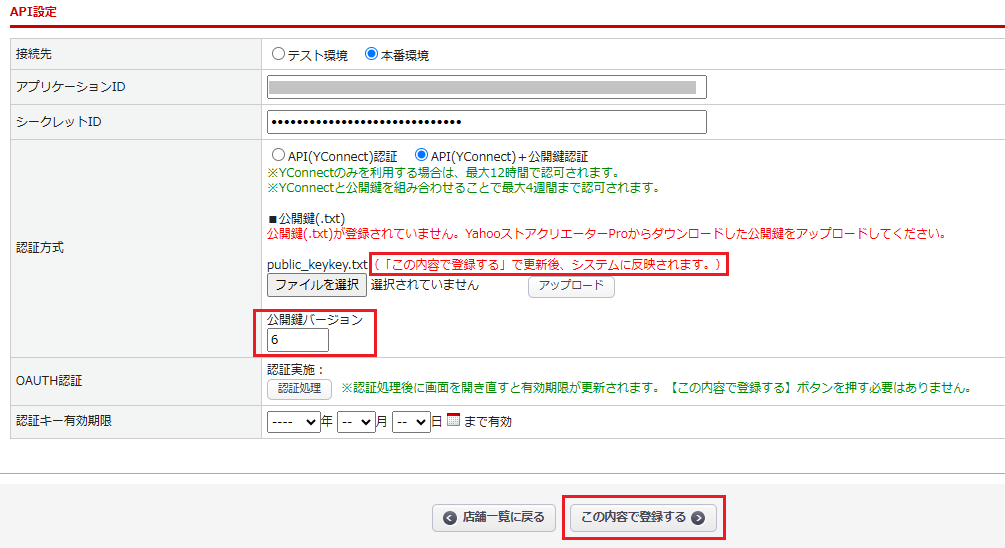
Task: Click the 認証キー有効期限 row label
Action: (x=63, y=420)
